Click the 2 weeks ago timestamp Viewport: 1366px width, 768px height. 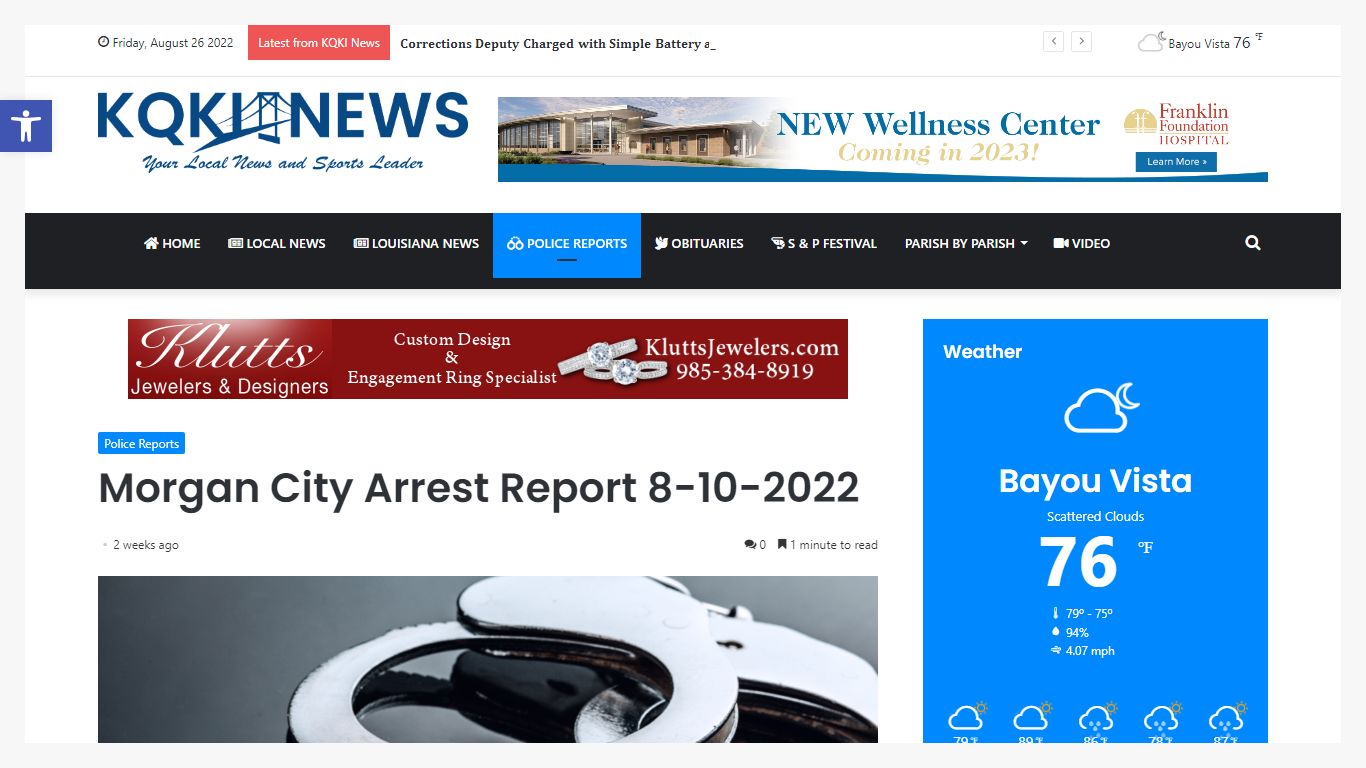(x=146, y=545)
